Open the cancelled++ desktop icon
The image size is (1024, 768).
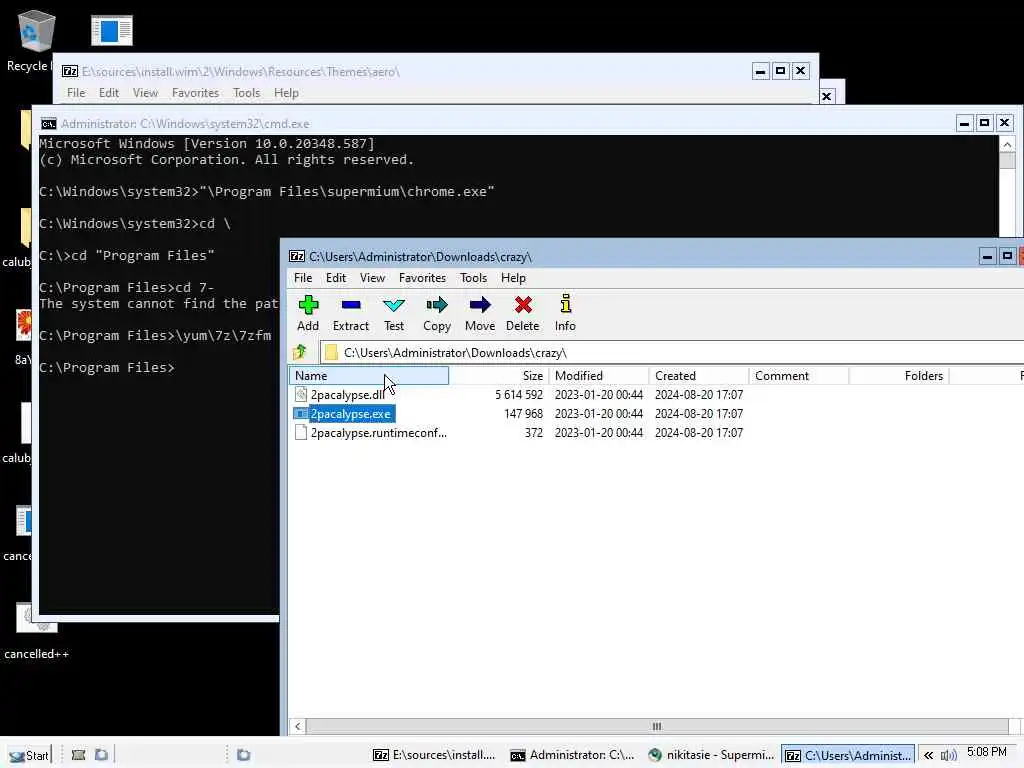(x=37, y=618)
